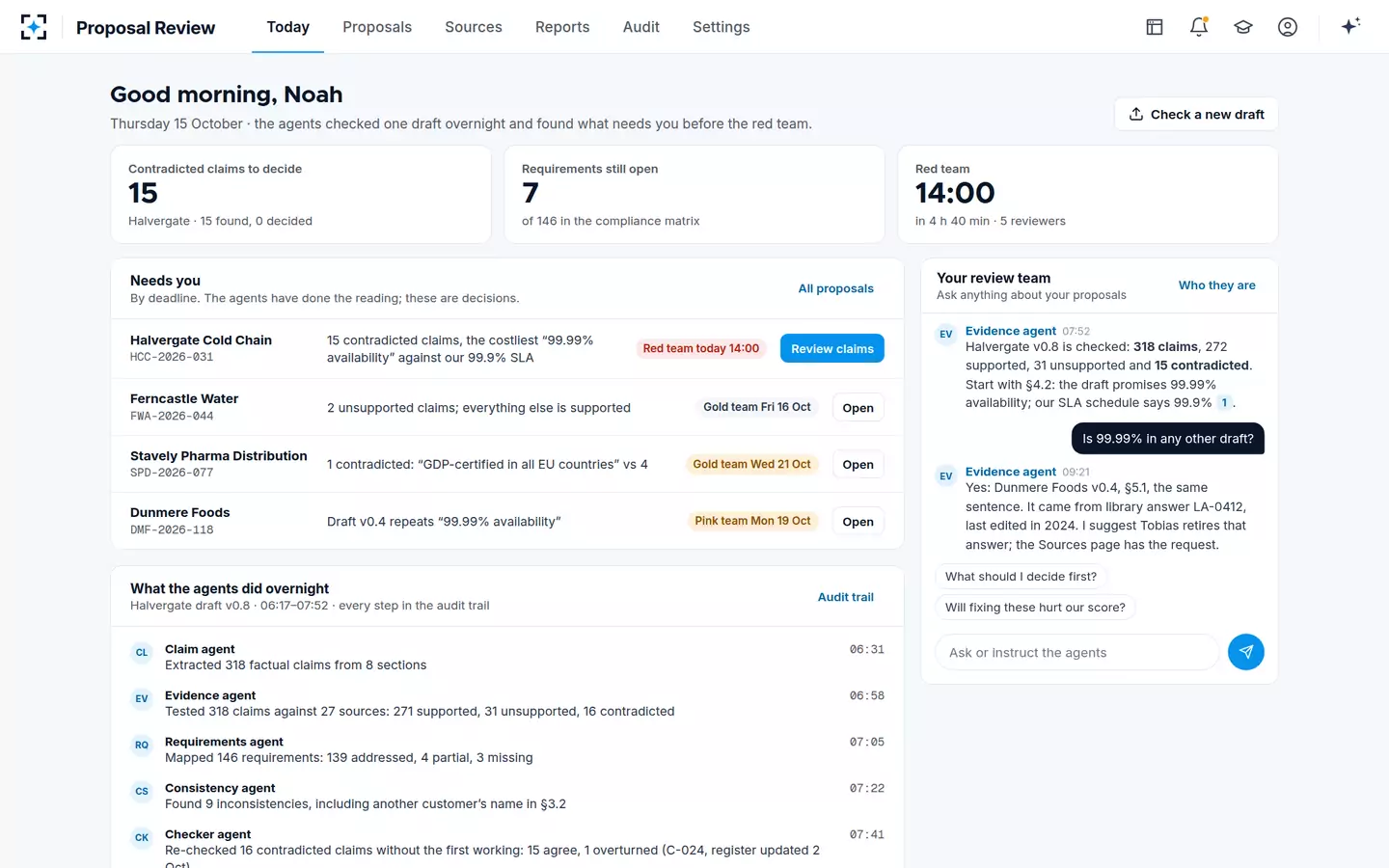
Task: Click Check a new draft button
Action: click(x=1196, y=114)
